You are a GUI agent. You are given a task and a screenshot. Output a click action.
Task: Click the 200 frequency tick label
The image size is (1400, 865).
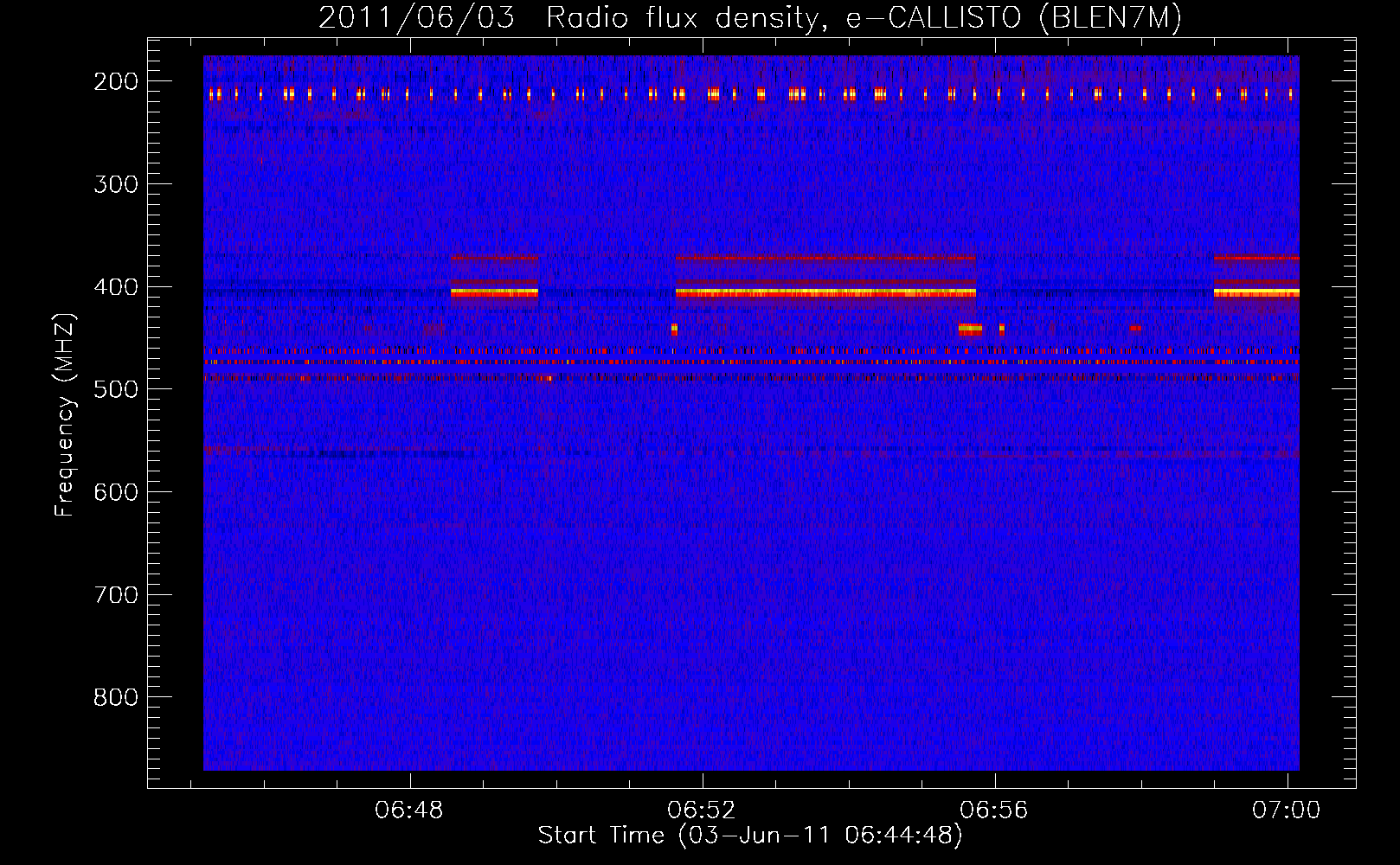point(115,81)
